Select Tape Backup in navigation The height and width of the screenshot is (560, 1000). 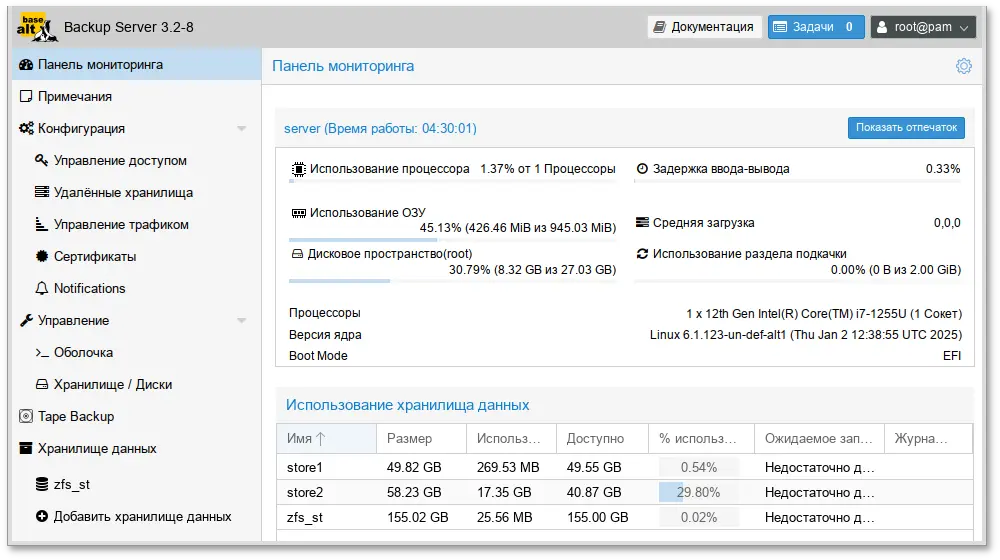point(76,417)
